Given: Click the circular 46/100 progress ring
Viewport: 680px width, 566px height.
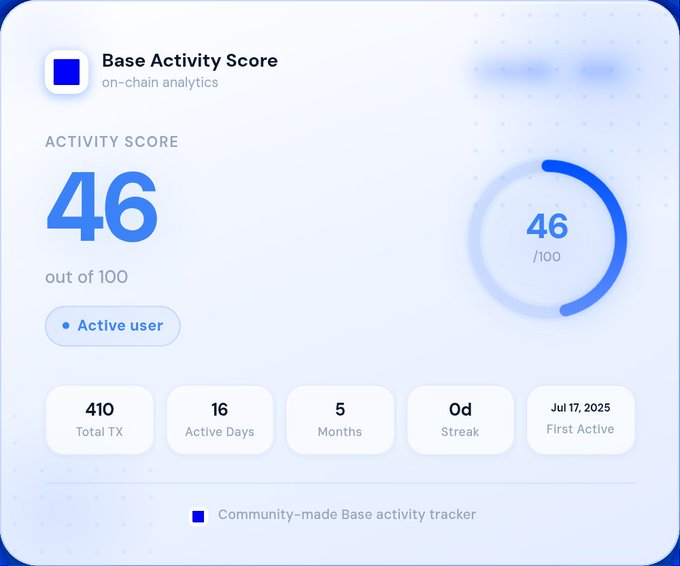Looking at the screenshot, I should 547,238.
